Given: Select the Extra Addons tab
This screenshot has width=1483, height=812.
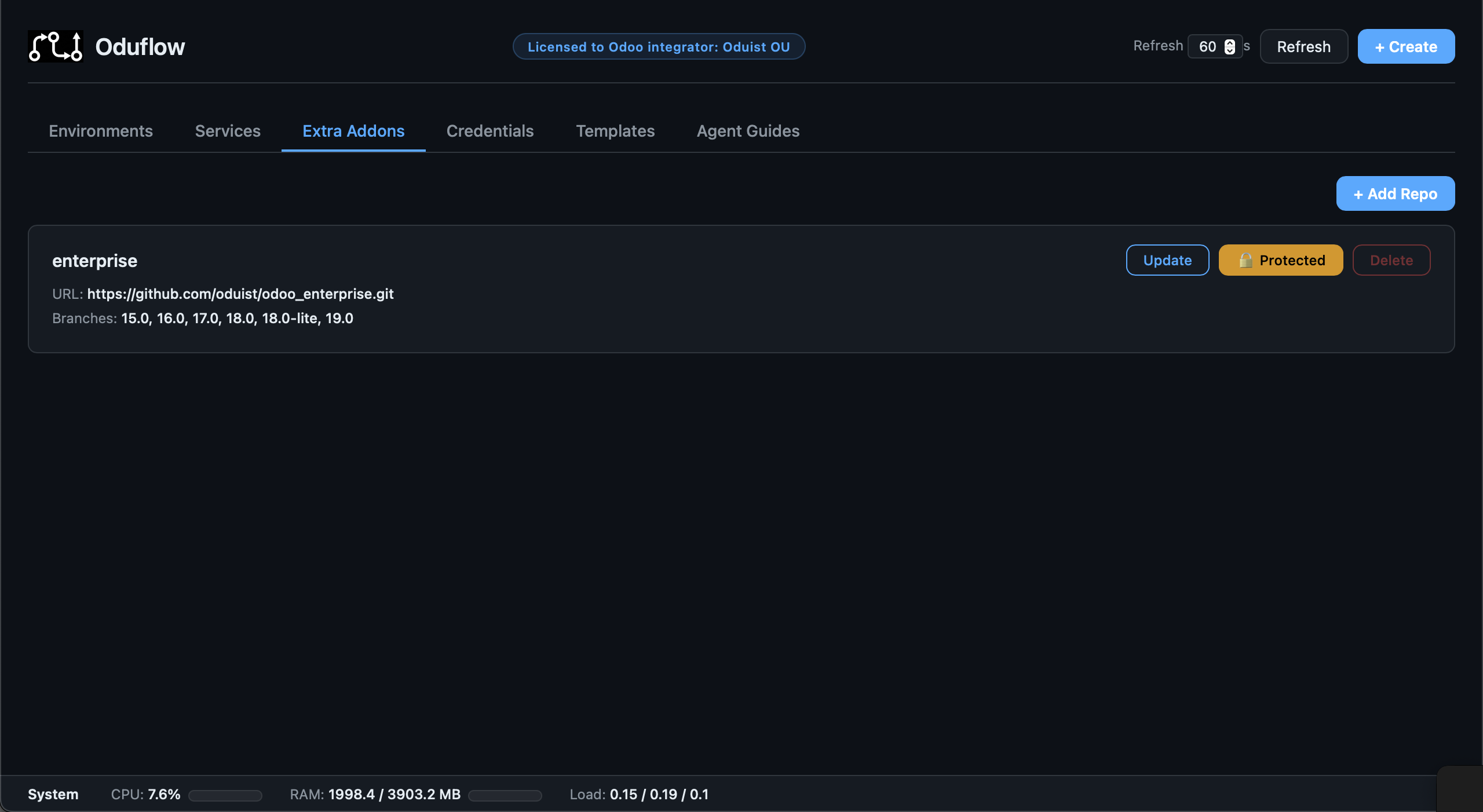Looking at the screenshot, I should [353, 131].
